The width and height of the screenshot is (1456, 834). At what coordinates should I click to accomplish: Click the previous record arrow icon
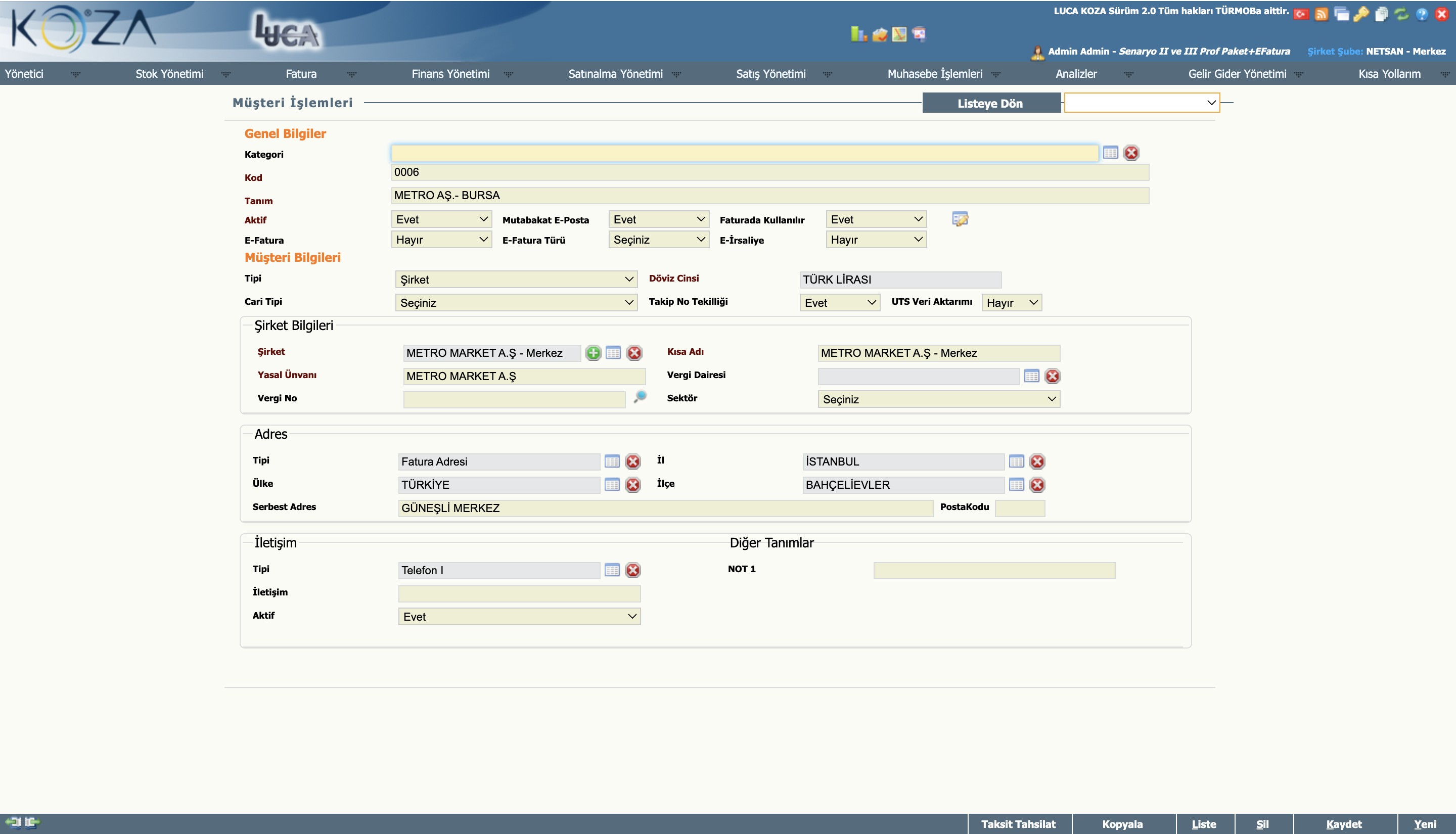13,823
